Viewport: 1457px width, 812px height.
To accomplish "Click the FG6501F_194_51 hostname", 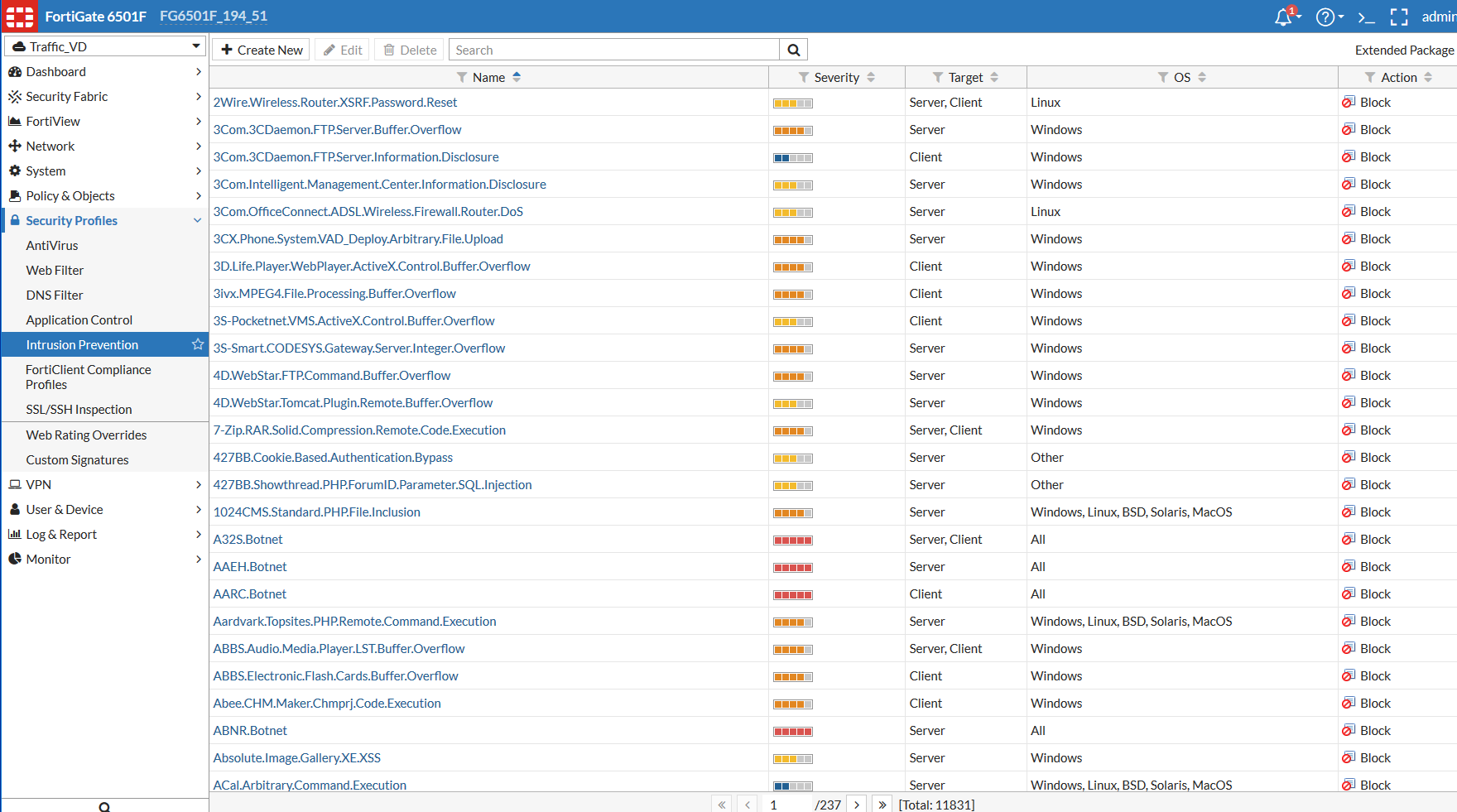I will pyautogui.click(x=214, y=17).
